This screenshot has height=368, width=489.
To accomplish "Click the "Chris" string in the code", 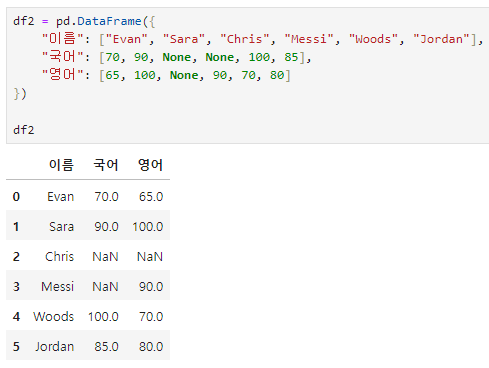I will coord(245,39).
